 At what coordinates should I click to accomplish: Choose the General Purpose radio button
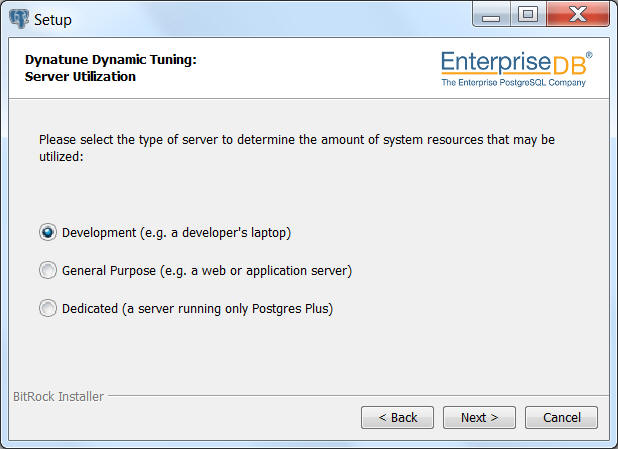point(48,270)
